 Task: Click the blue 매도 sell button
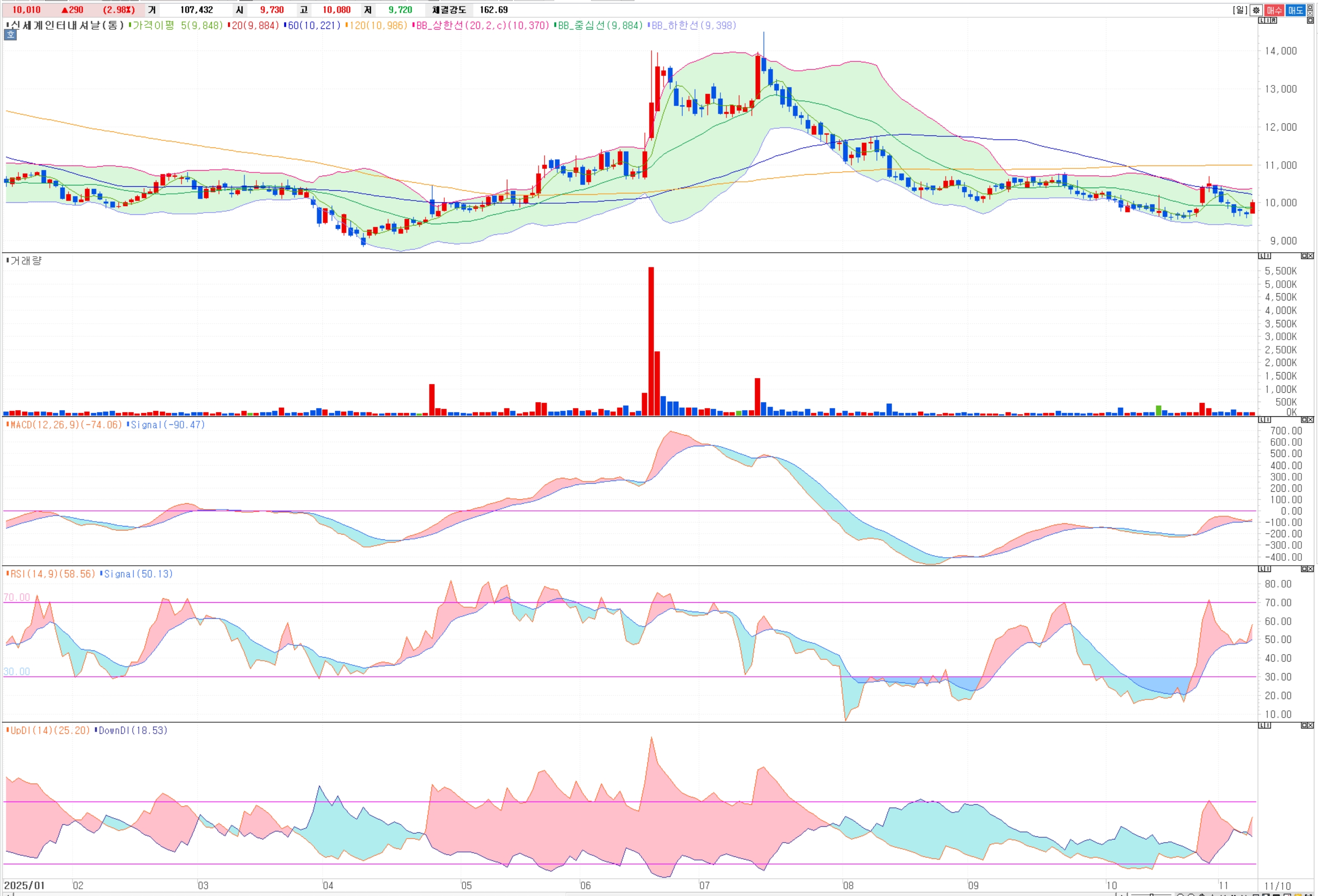point(1295,10)
